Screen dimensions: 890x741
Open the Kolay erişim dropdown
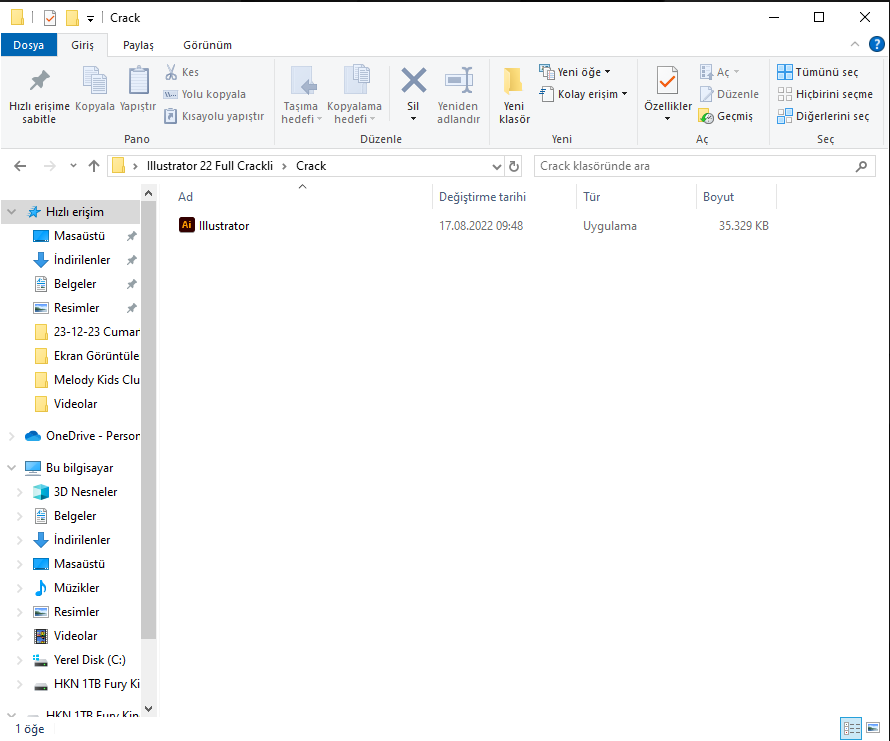pyautogui.click(x=583, y=94)
